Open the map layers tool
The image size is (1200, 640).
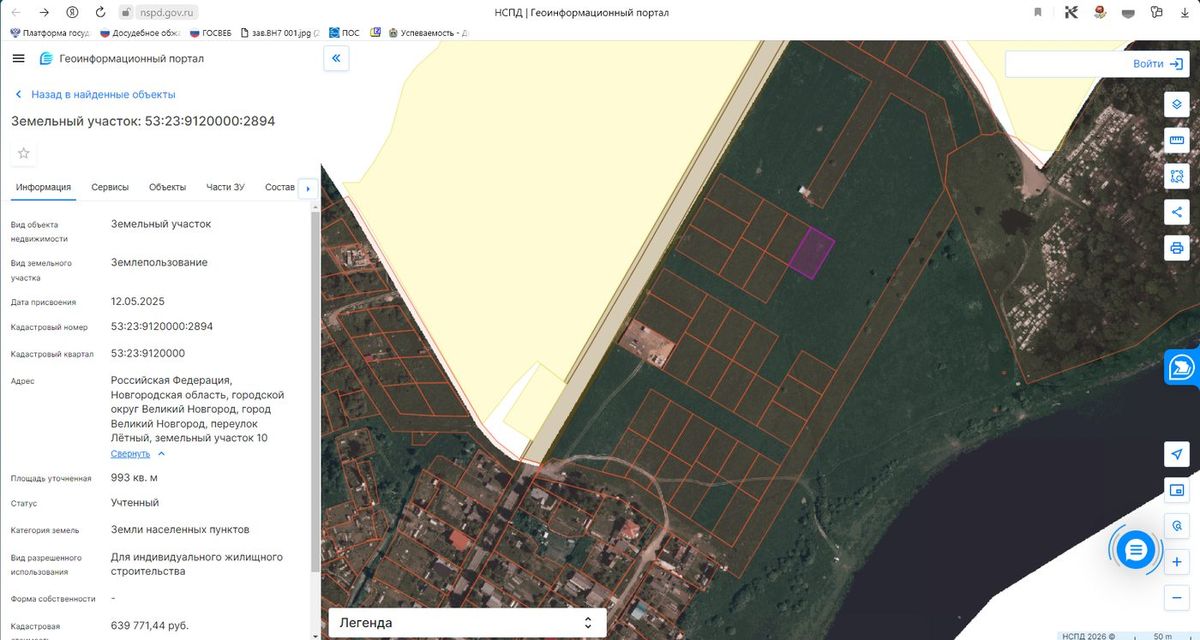(1177, 104)
